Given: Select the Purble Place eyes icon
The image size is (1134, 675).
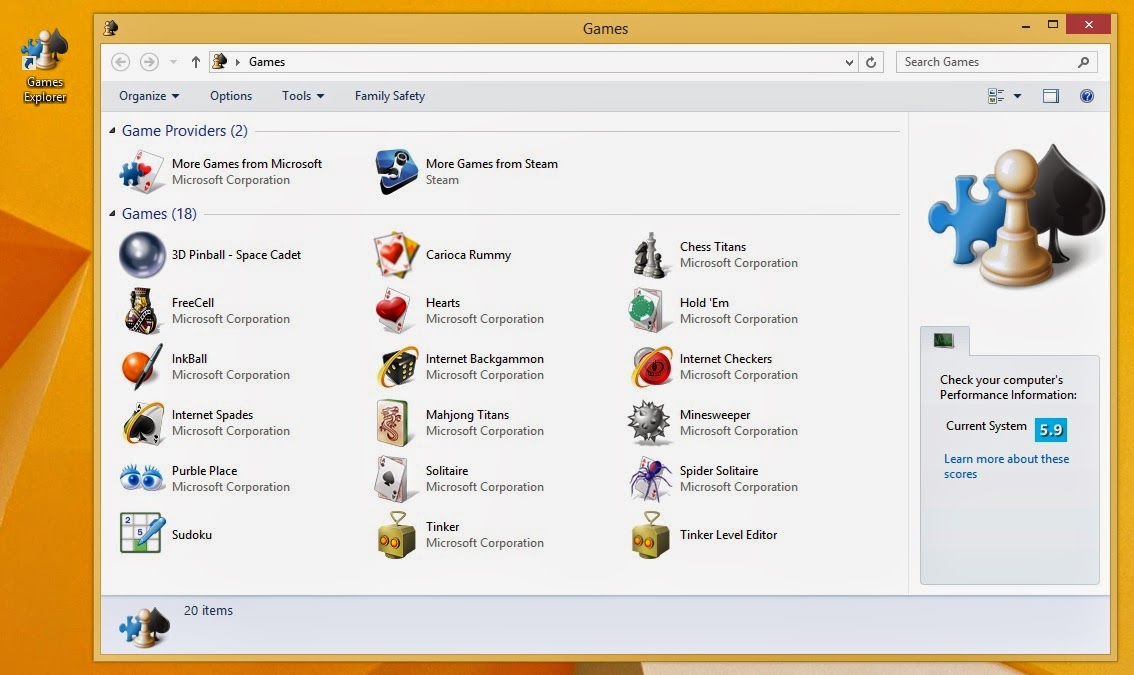Looking at the screenshot, I should click(142, 478).
